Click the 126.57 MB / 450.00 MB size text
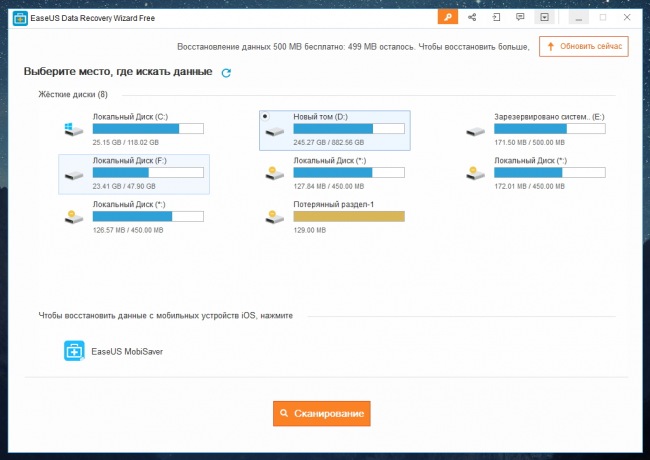 [128, 230]
